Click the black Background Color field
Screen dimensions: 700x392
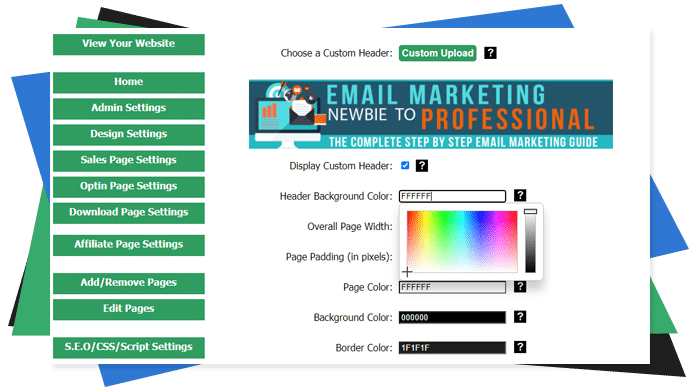[x=452, y=317]
